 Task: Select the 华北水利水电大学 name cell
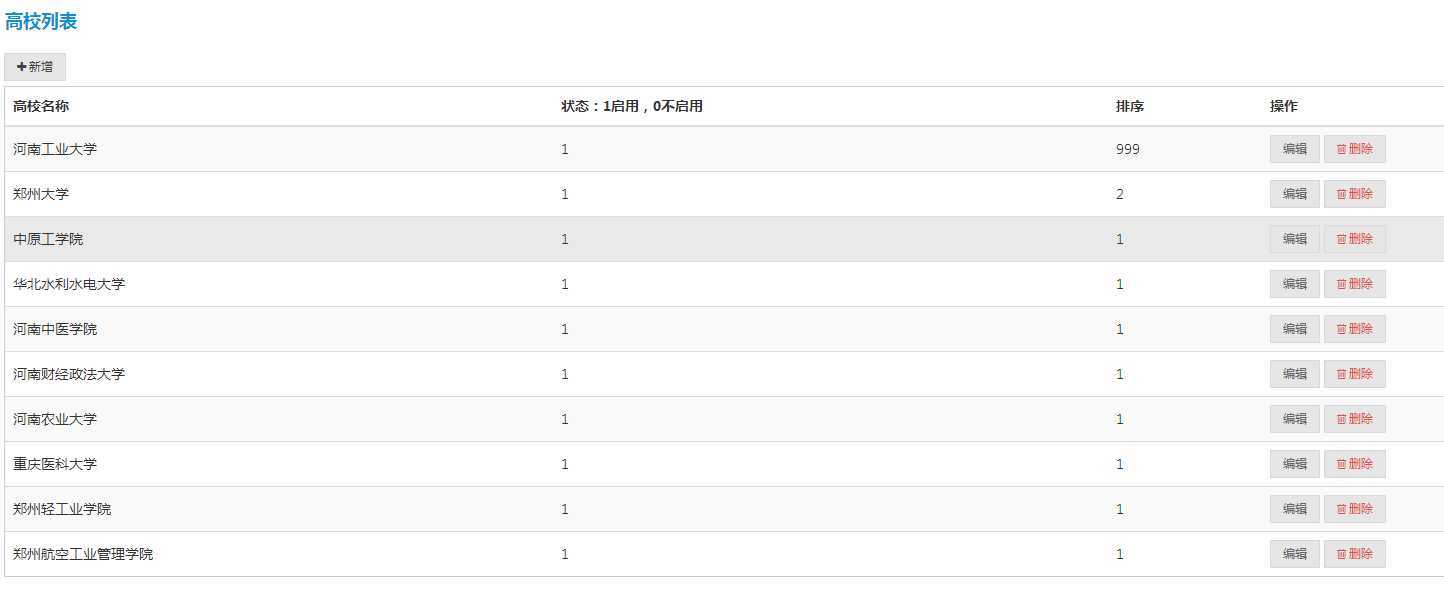pyautogui.click(x=69, y=284)
